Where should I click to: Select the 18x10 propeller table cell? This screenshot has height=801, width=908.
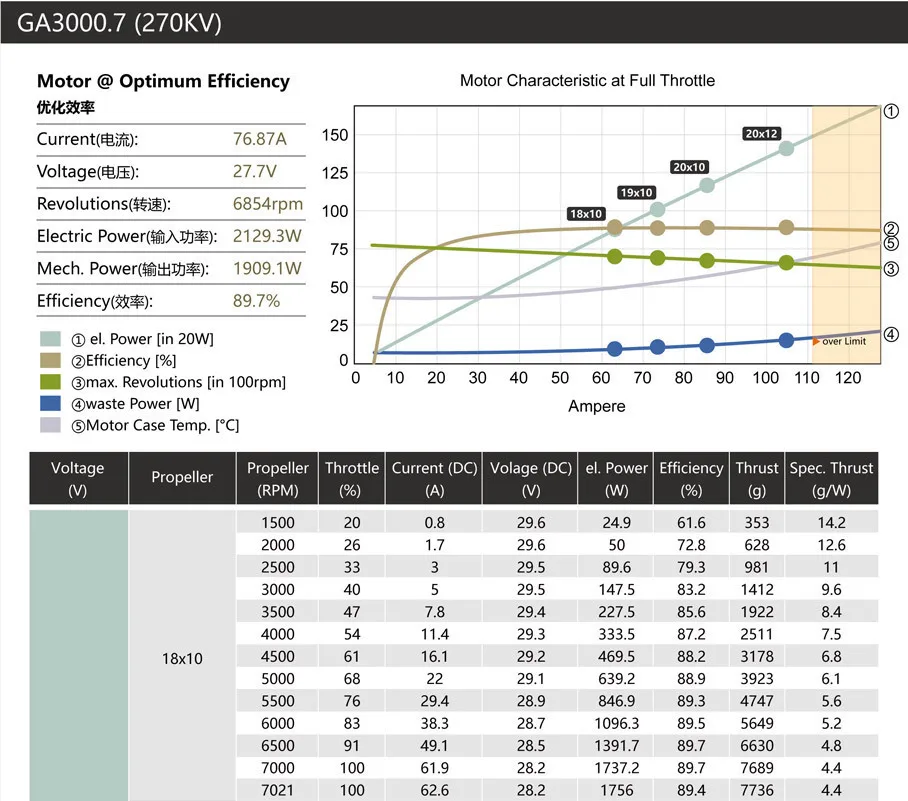click(x=182, y=658)
